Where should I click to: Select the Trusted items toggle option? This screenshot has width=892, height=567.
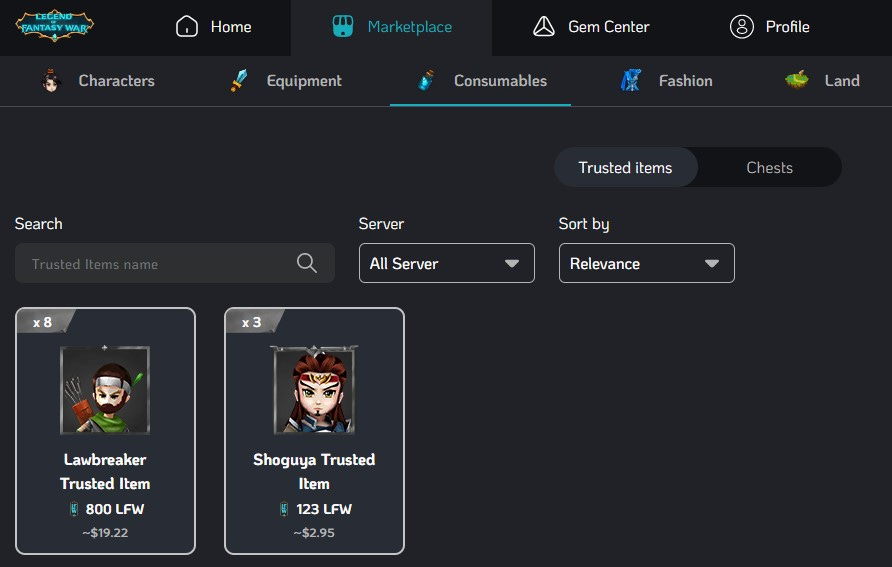(x=626, y=167)
